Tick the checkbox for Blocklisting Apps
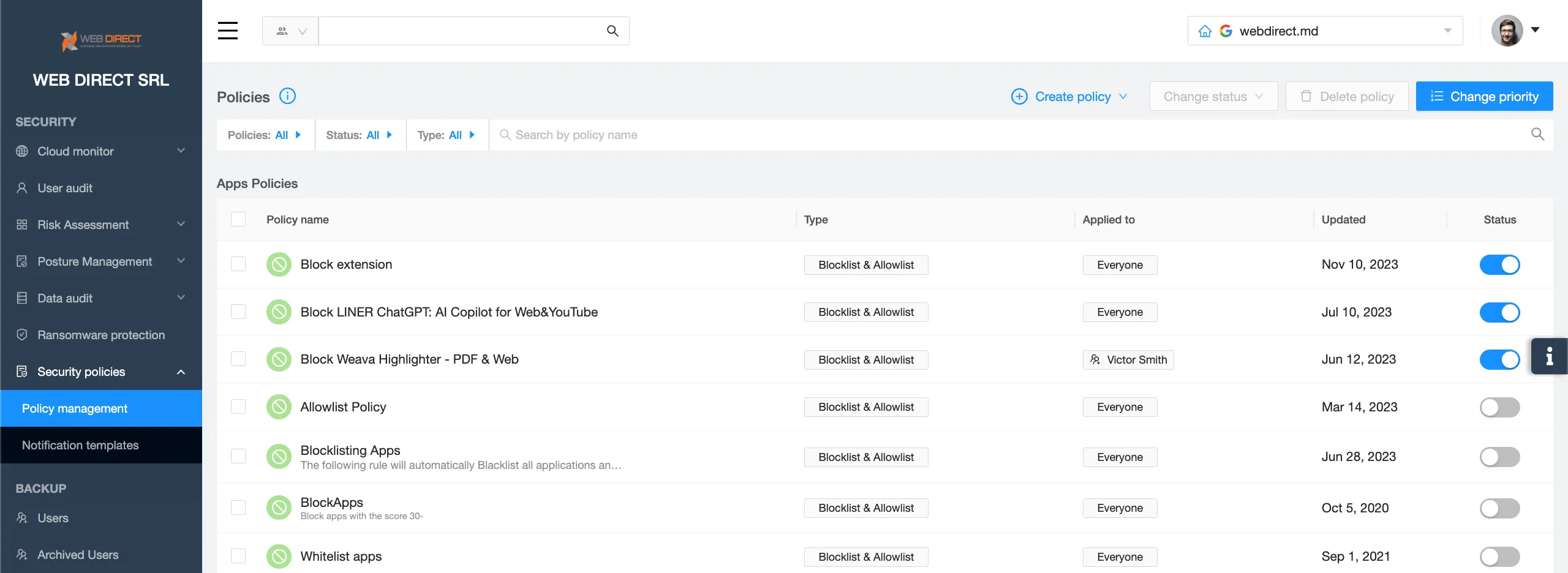This screenshot has height=573, width=1568. click(x=238, y=457)
